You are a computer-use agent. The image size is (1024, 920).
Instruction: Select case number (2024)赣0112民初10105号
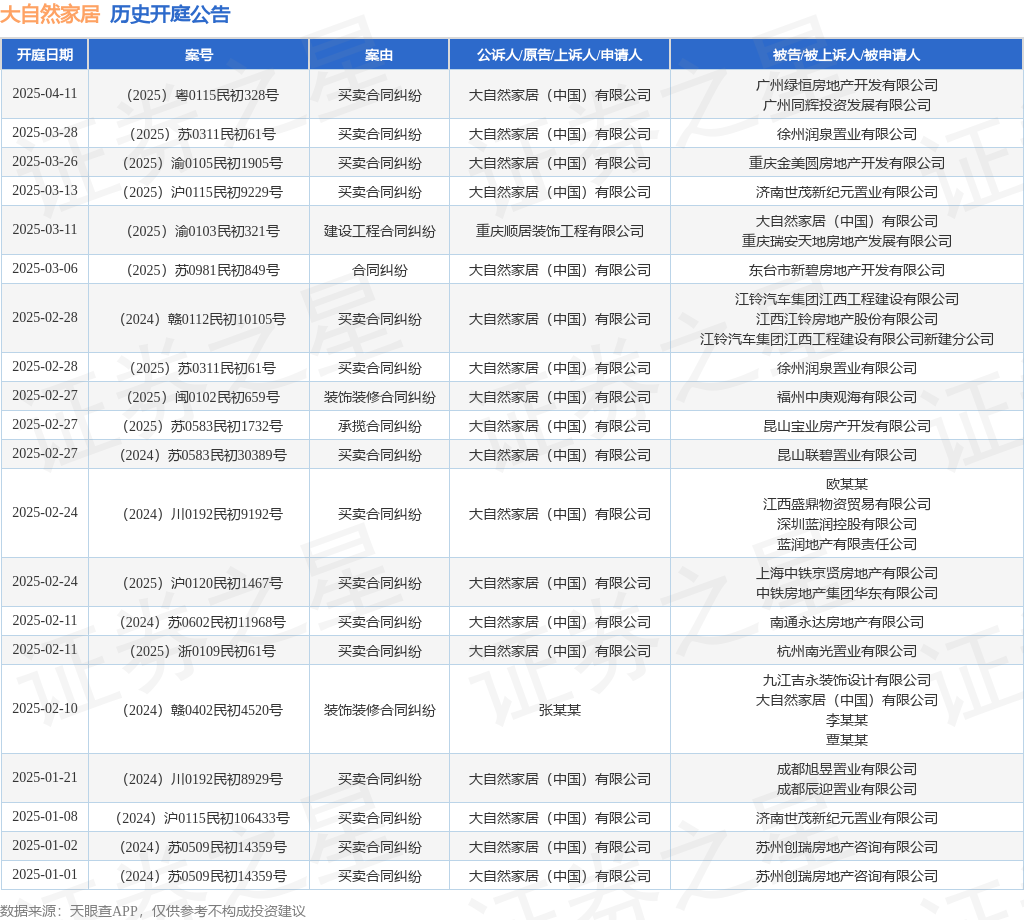click(202, 319)
